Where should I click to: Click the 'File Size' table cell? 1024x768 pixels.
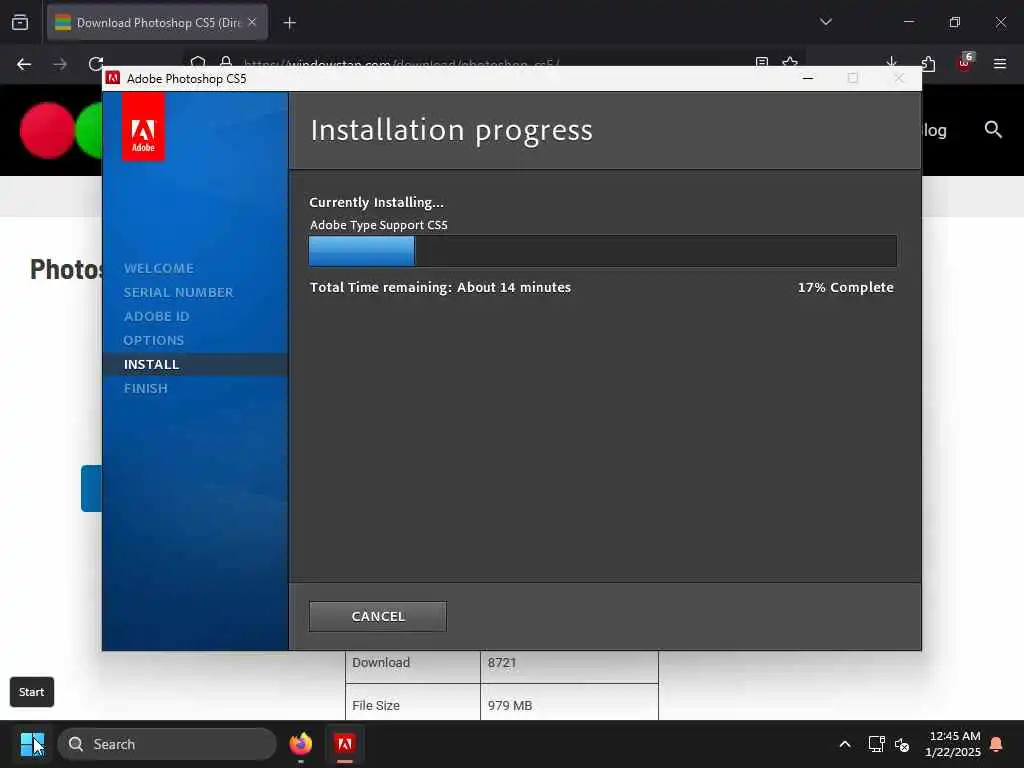413,705
